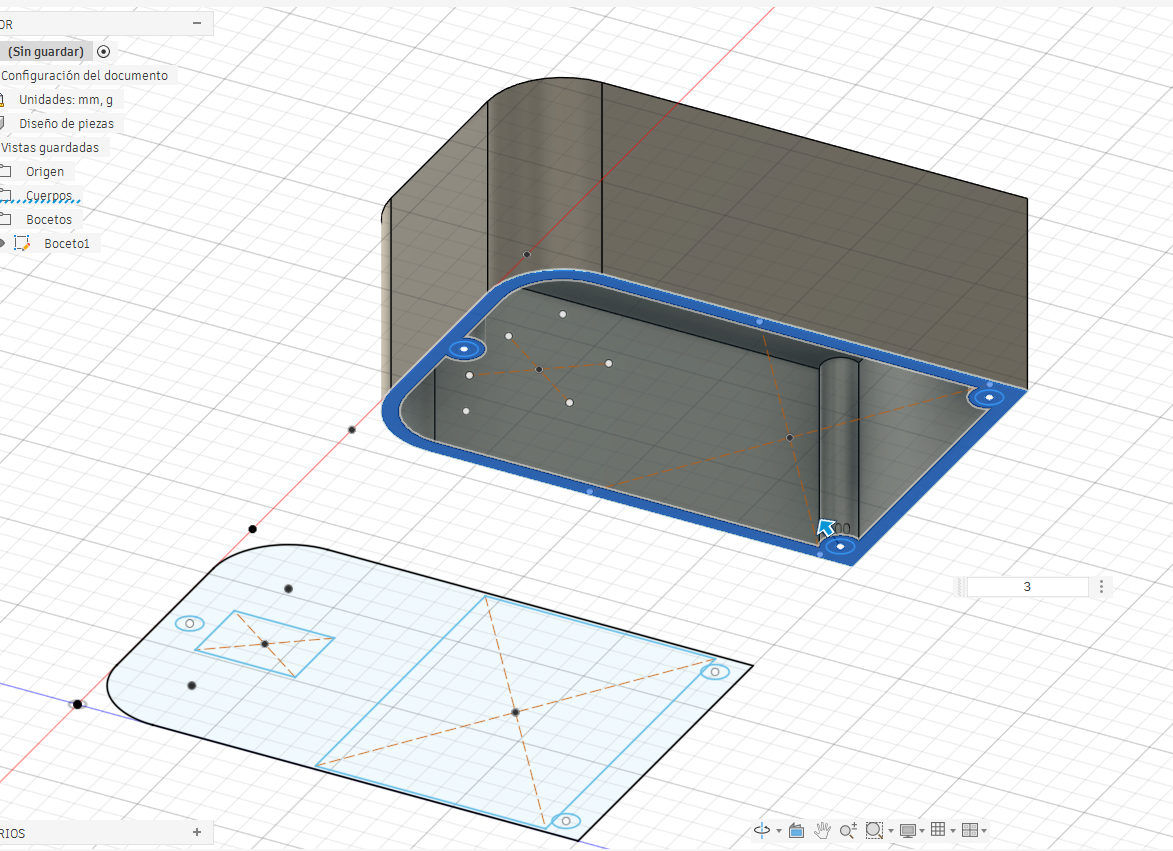The width and height of the screenshot is (1173, 851).
Task: Click the blue extrude arrow manipulator
Action: tap(824, 528)
